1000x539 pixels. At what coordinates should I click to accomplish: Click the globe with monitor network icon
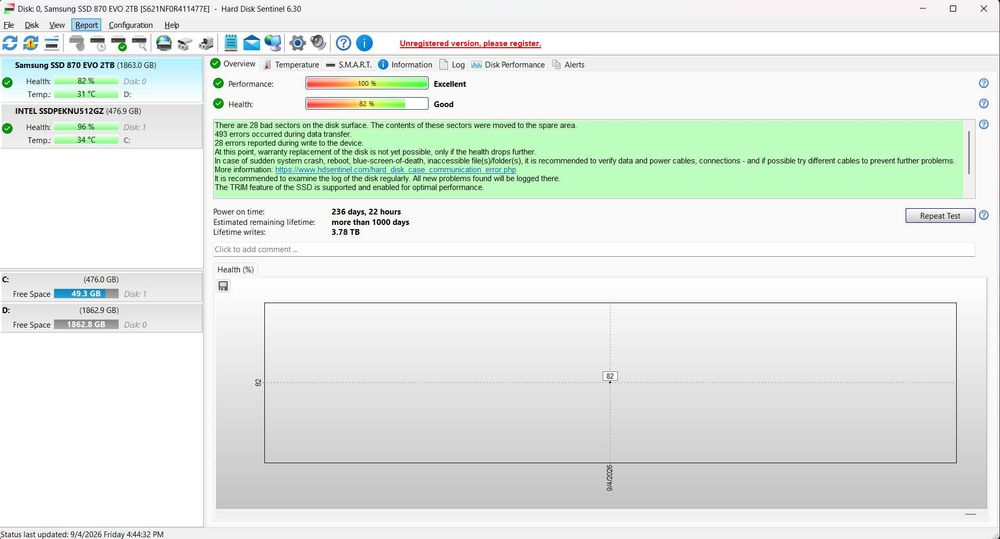click(x=273, y=43)
